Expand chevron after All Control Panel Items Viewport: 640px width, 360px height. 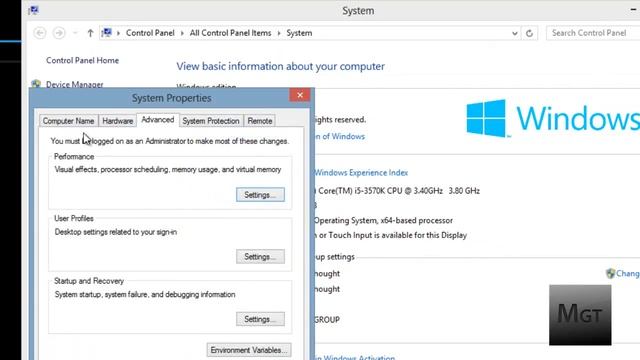(x=279, y=33)
